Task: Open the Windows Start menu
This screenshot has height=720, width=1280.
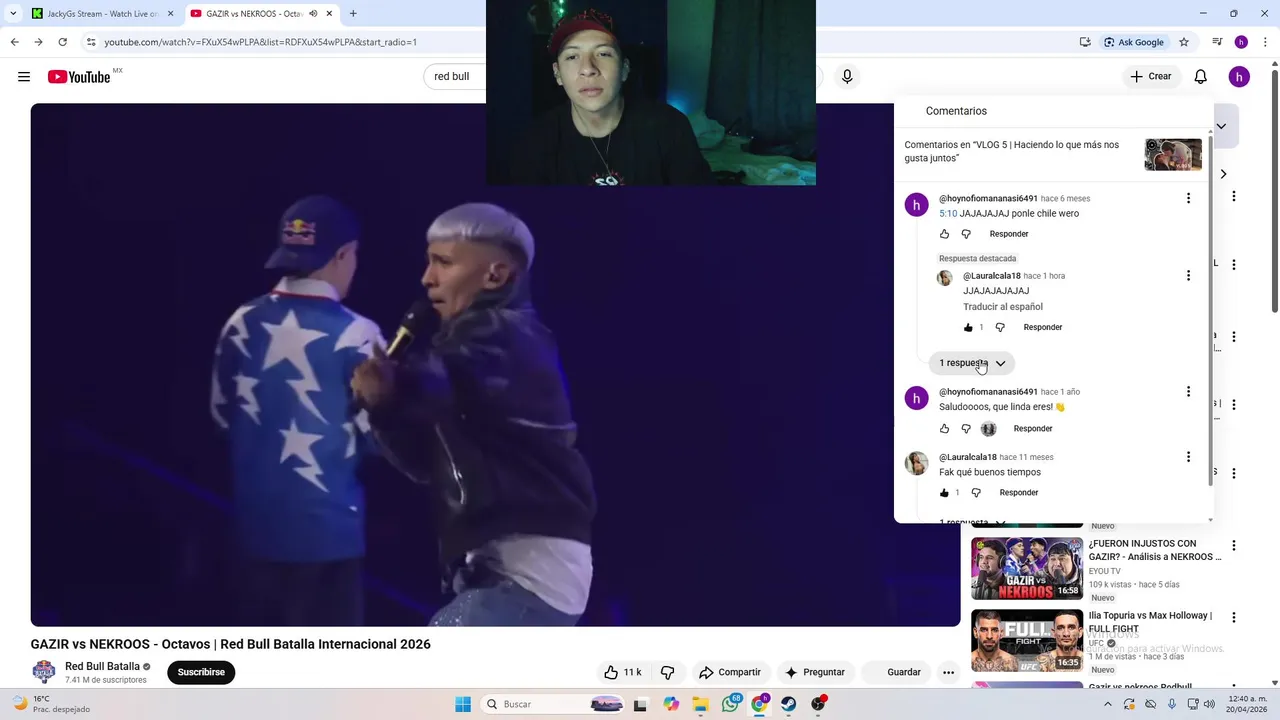Action: pyautogui.click(x=463, y=704)
